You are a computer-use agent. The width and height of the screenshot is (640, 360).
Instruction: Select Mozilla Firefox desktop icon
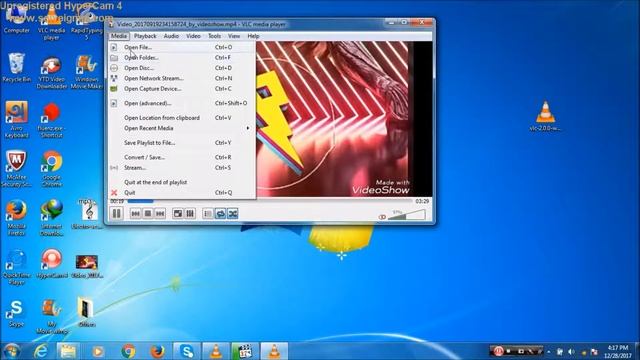coord(16,218)
